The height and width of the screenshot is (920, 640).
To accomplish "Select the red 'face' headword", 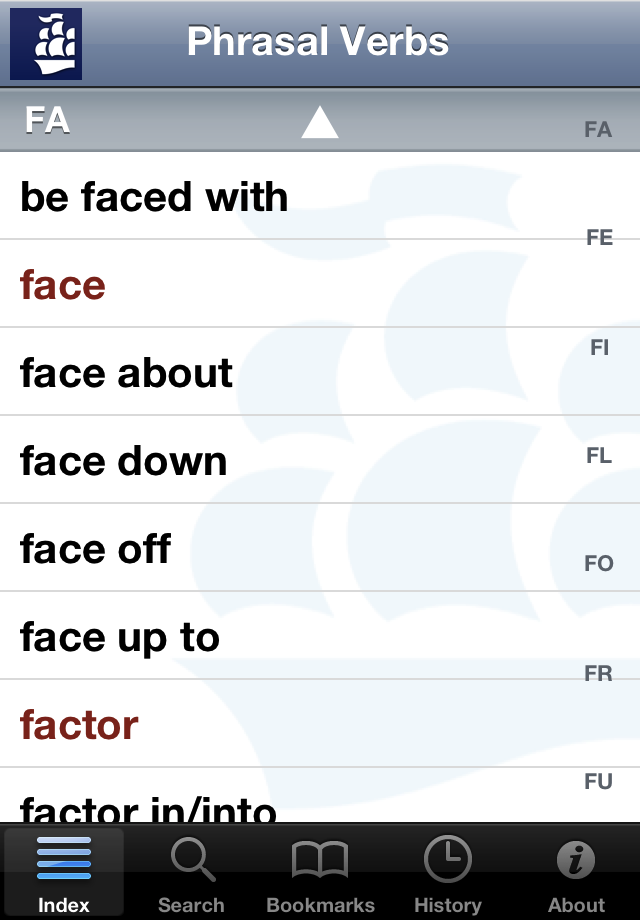I will point(63,285).
